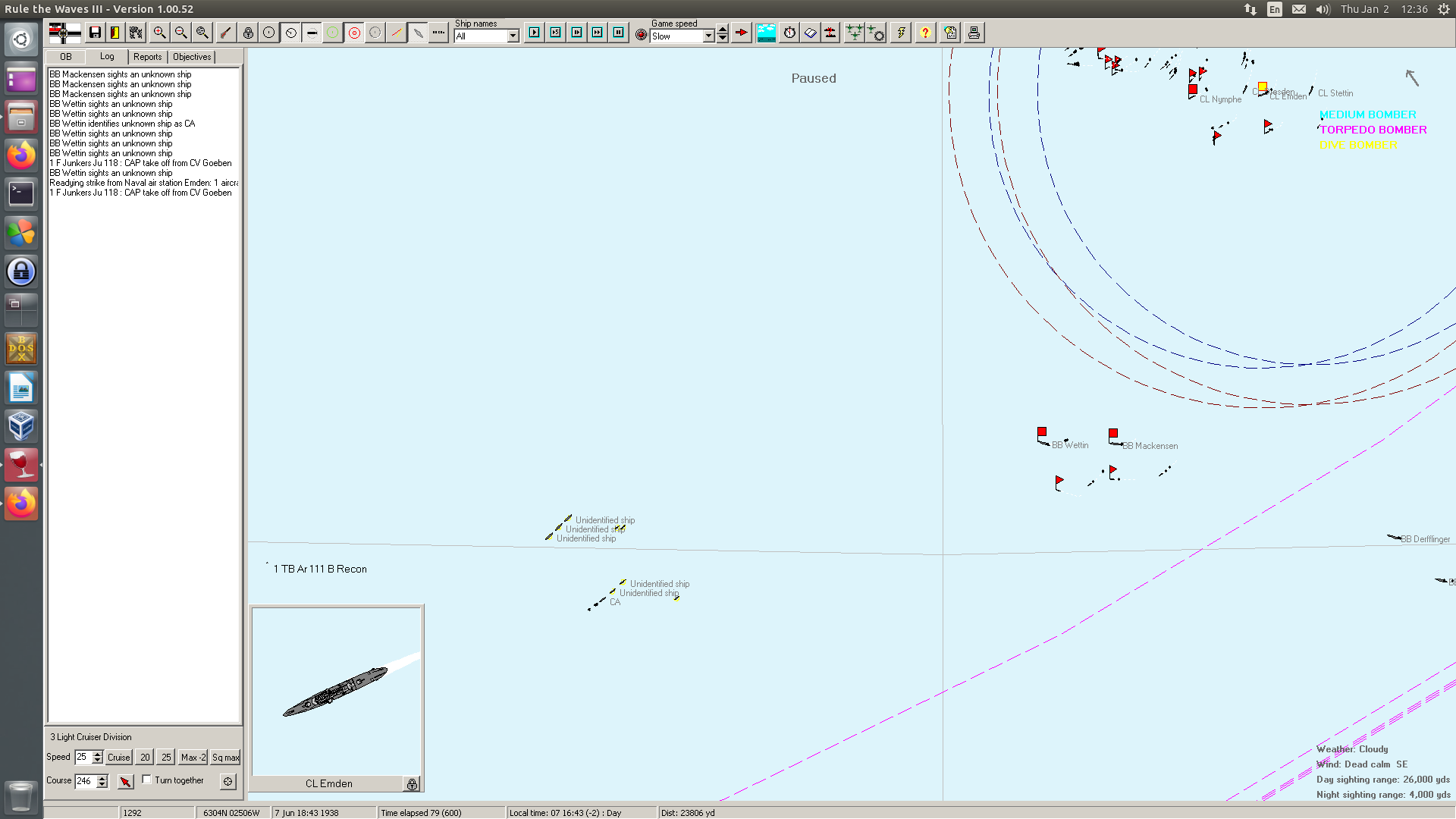Click the single-step play button
The width and height of the screenshot is (1456, 819).
tap(535, 33)
